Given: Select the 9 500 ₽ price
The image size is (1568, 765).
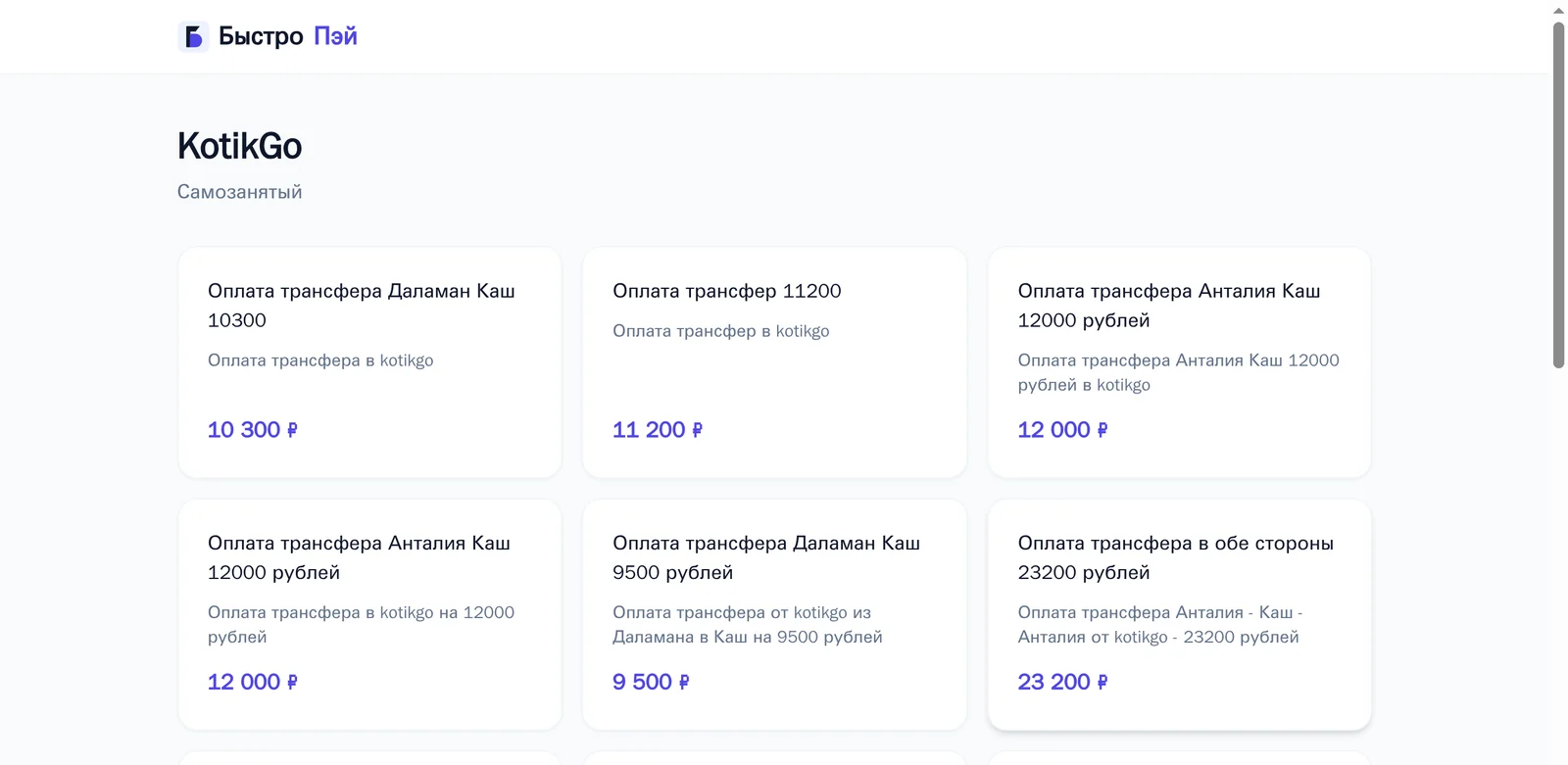Looking at the screenshot, I should click(x=651, y=682).
